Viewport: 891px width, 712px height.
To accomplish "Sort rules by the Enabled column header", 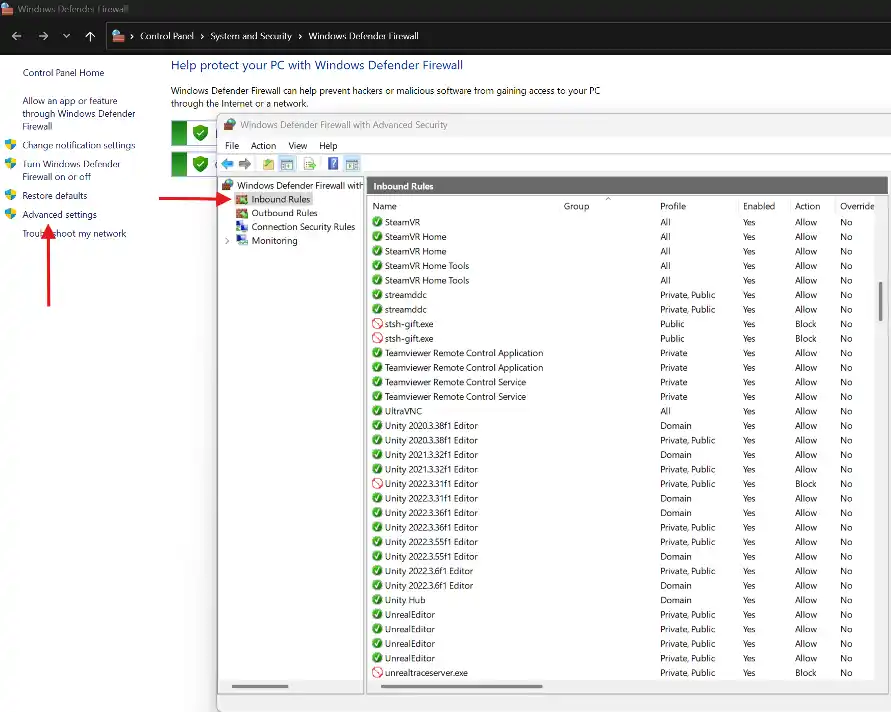I will pos(759,206).
